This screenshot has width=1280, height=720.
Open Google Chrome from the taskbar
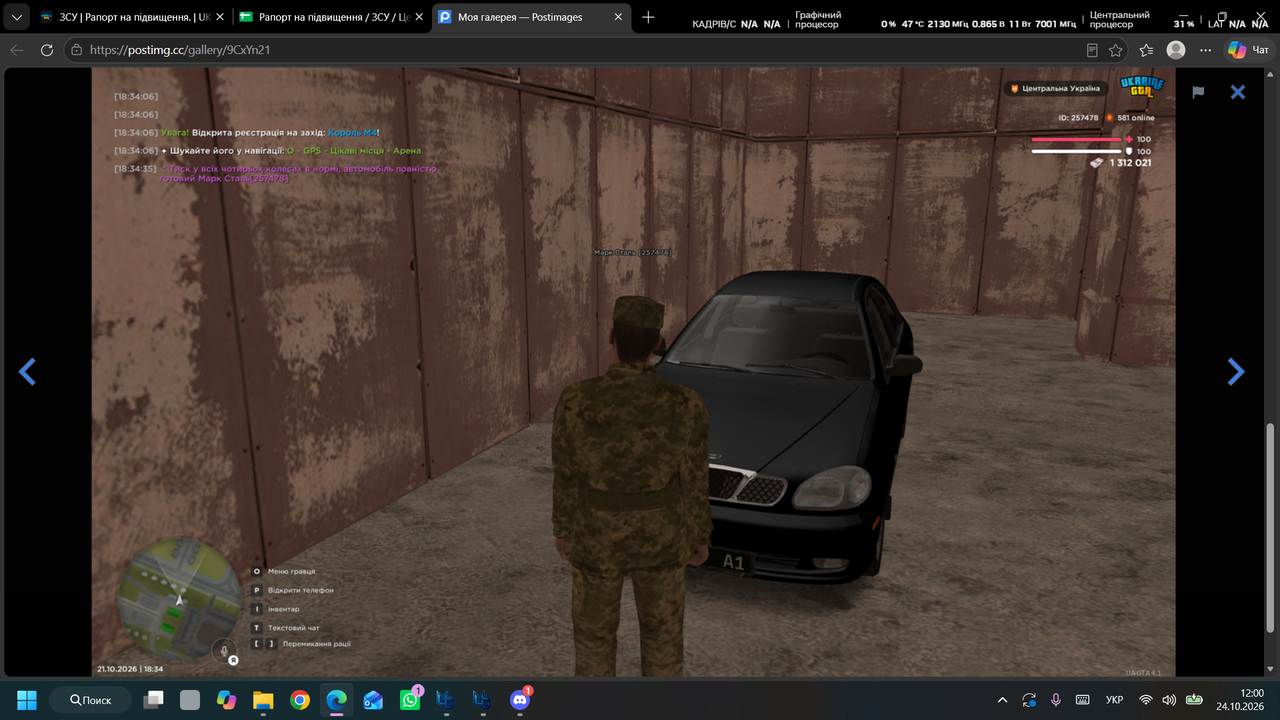click(299, 700)
